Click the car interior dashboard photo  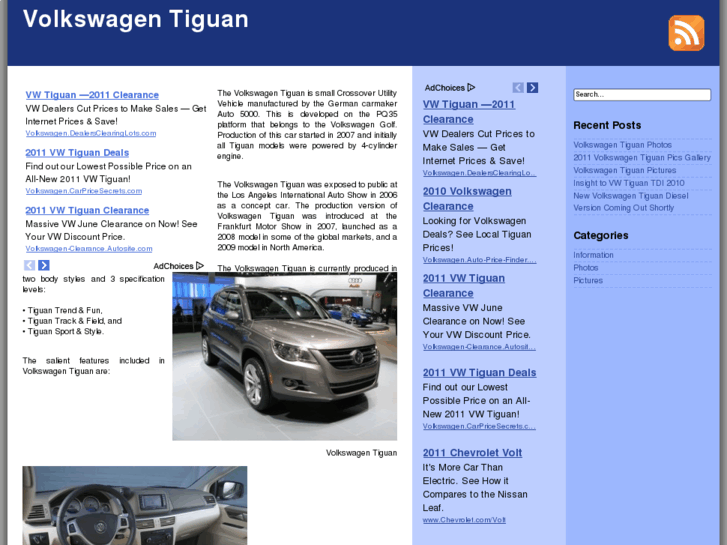coord(135,505)
